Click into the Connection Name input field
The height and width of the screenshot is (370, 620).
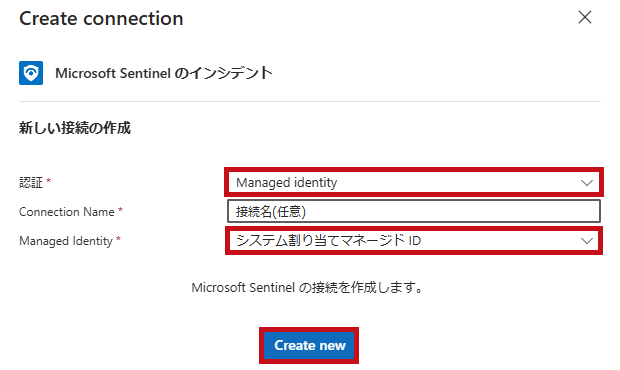tap(414, 211)
